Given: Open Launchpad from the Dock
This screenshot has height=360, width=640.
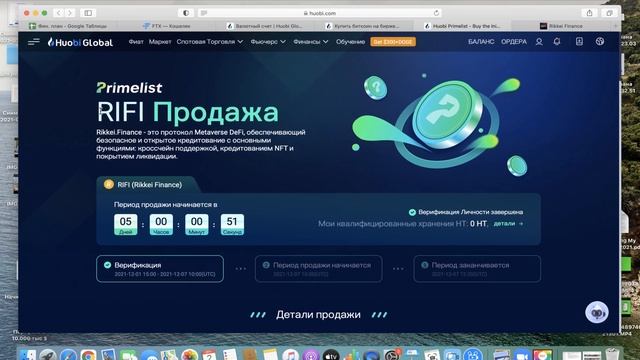Looking at the screenshot, I should 48,354.
